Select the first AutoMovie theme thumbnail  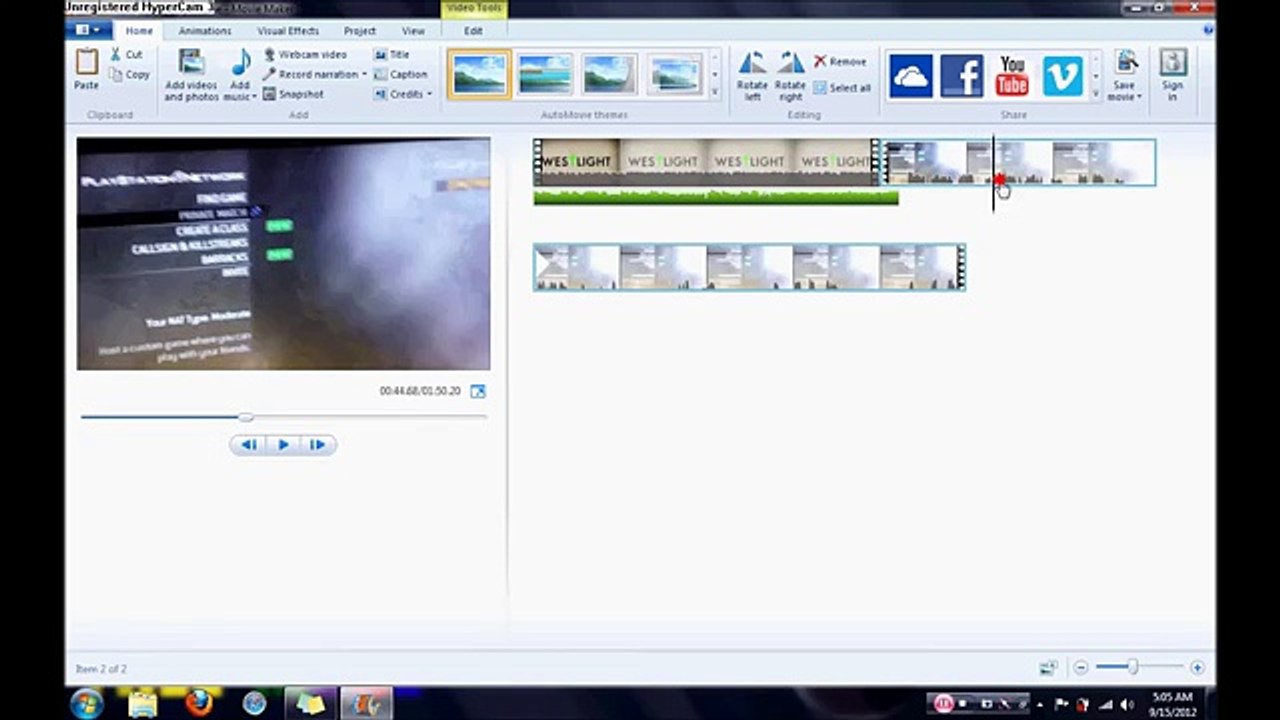pyautogui.click(x=479, y=75)
